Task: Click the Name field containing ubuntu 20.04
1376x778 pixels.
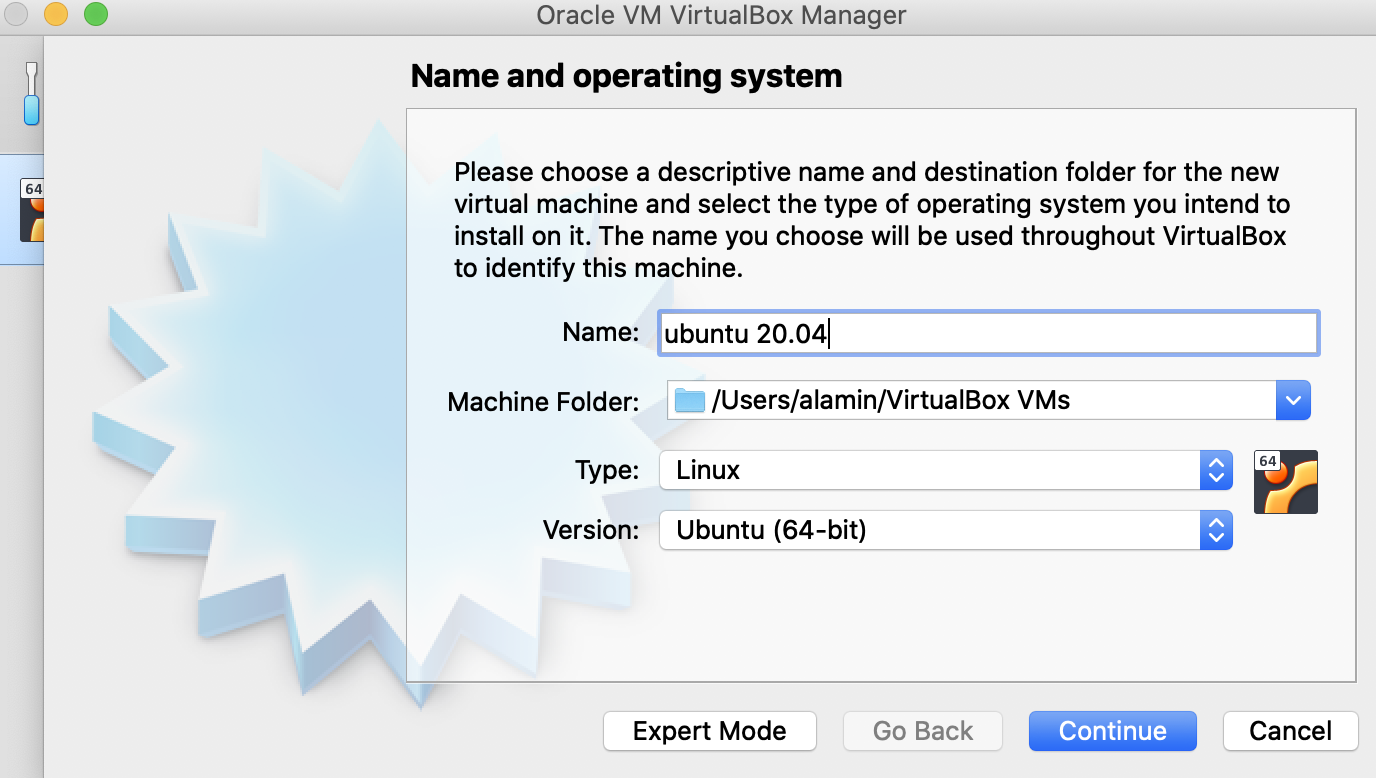Action: [x=988, y=333]
